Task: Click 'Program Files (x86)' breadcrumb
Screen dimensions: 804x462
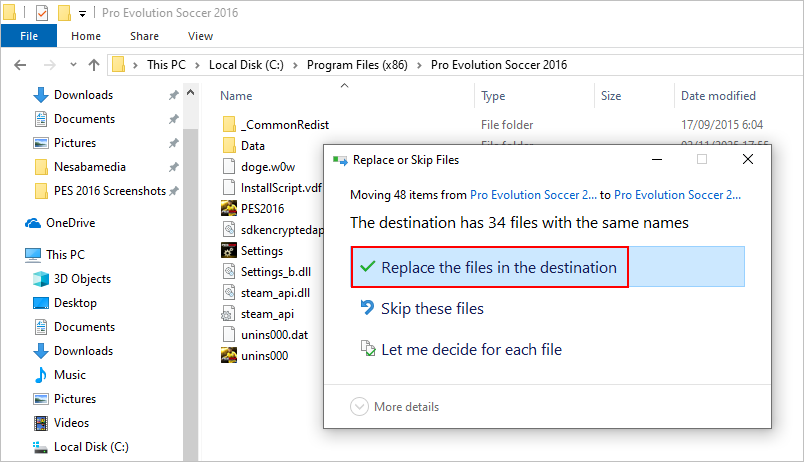Action: coord(357,65)
